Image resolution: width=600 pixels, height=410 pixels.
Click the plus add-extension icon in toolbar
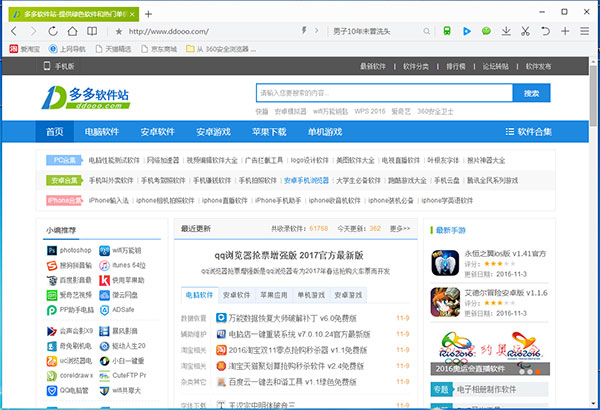(565, 31)
